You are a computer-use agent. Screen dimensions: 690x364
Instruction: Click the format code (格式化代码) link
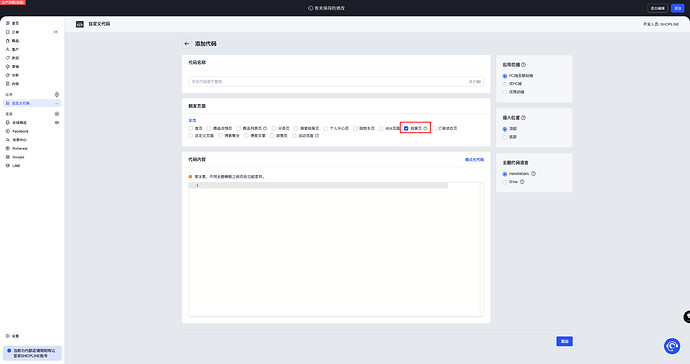(x=474, y=160)
